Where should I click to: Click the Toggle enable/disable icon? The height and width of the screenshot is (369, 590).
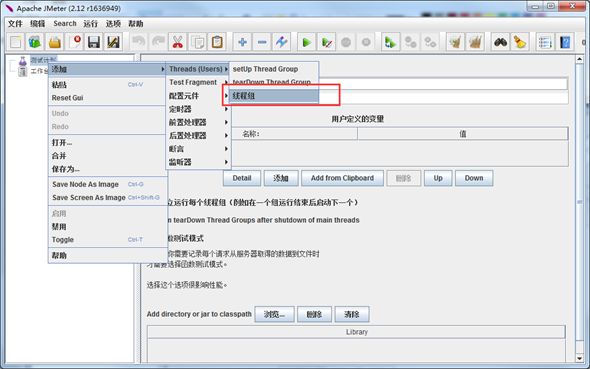click(x=281, y=42)
